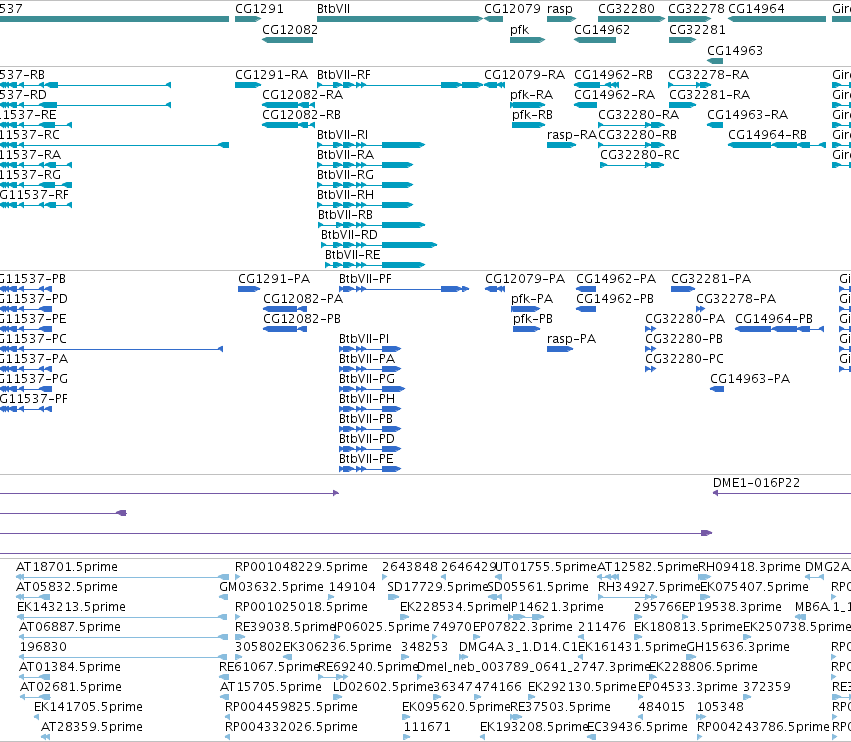This screenshot has width=851, height=742.
Task: Open the rasp gene label
Action: click(560, 9)
